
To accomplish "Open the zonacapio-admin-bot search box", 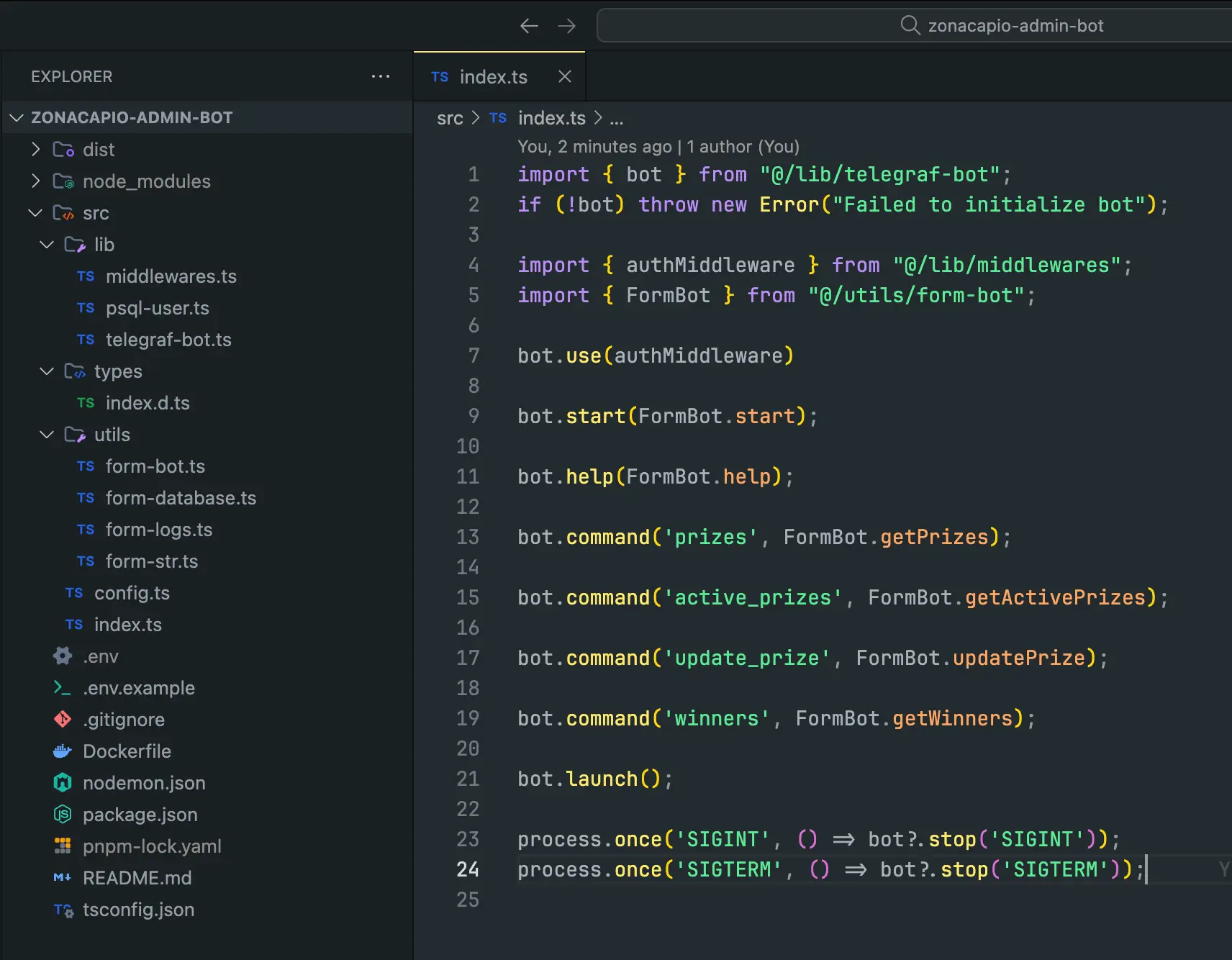I will [x=914, y=26].
